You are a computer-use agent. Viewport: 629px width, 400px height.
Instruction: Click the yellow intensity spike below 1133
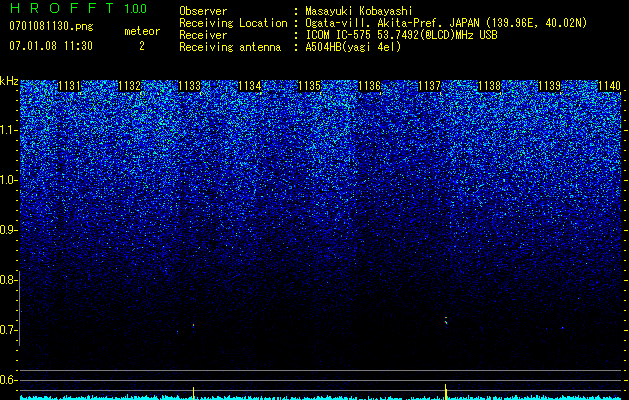(x=193, y=393)
